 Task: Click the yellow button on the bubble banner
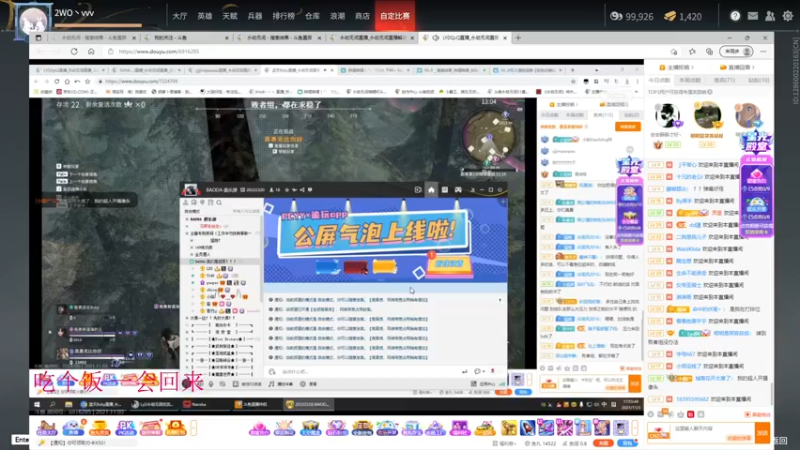449,264
